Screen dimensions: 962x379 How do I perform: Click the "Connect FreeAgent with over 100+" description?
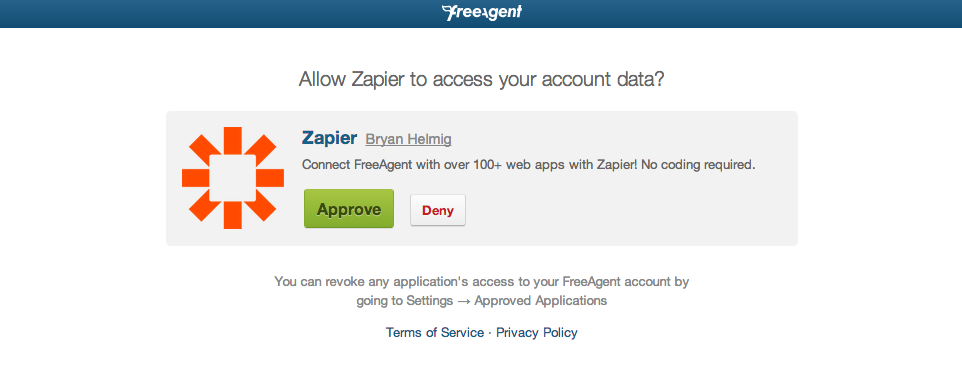click(x=528, y=165)
